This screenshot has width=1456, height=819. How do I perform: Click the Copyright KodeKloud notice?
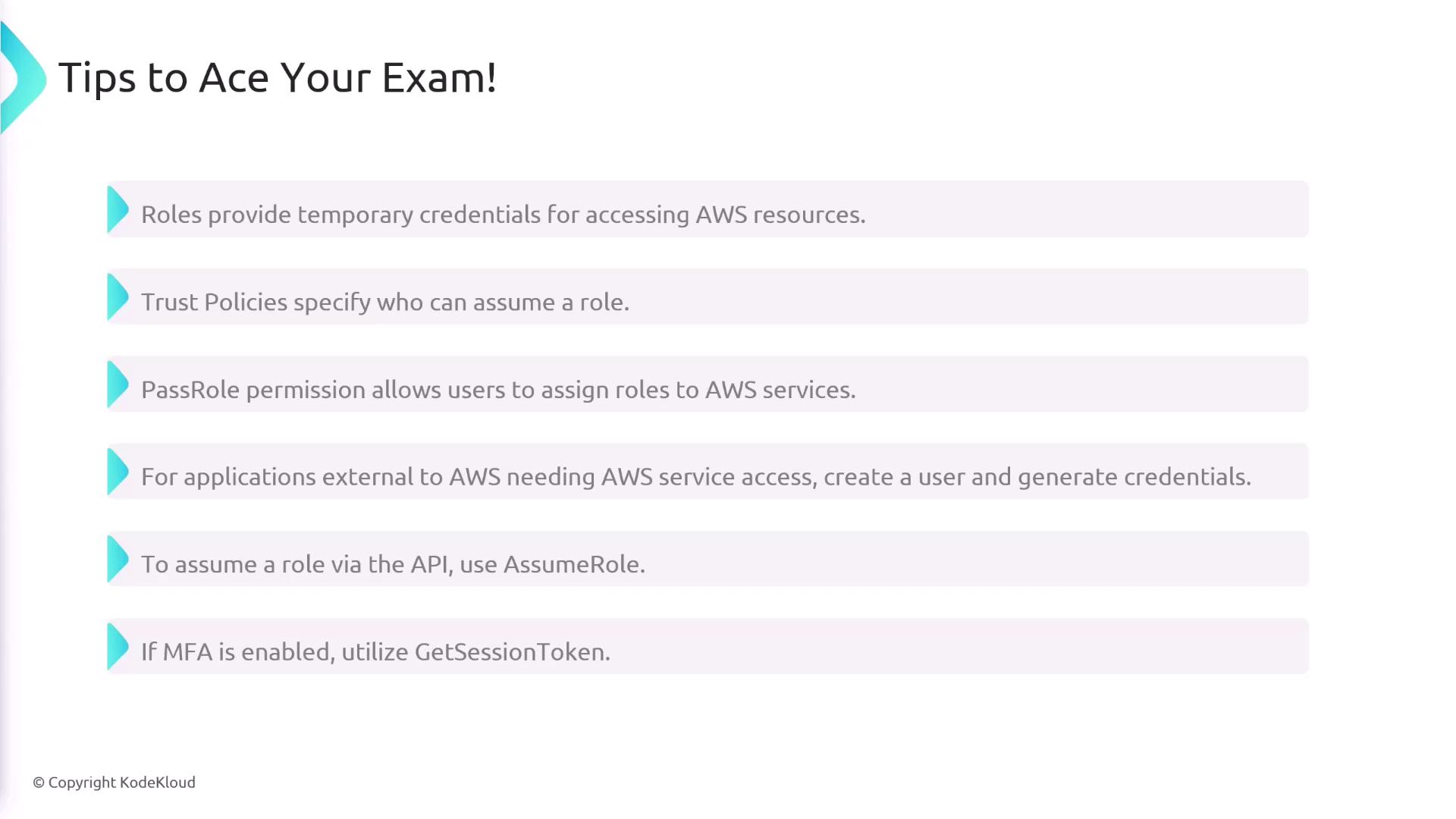click(115, 783)
